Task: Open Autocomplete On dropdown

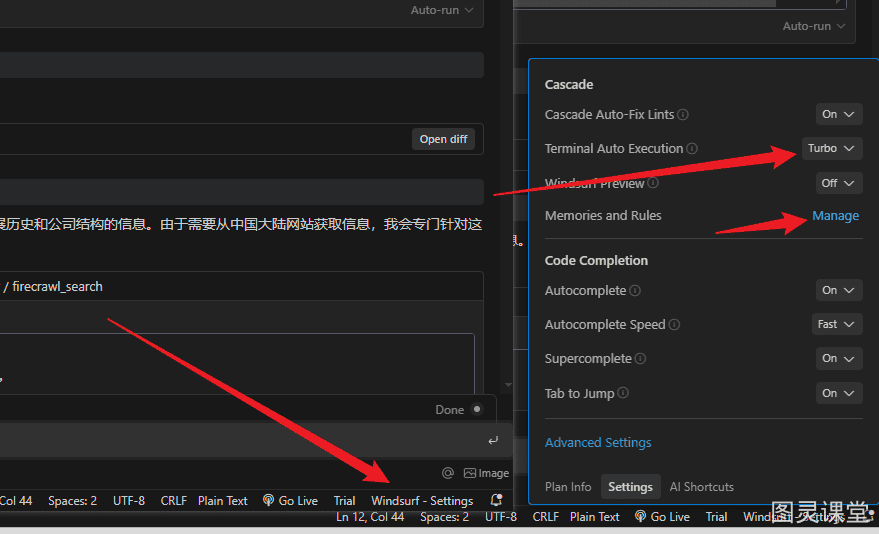Action: point(839,290)
